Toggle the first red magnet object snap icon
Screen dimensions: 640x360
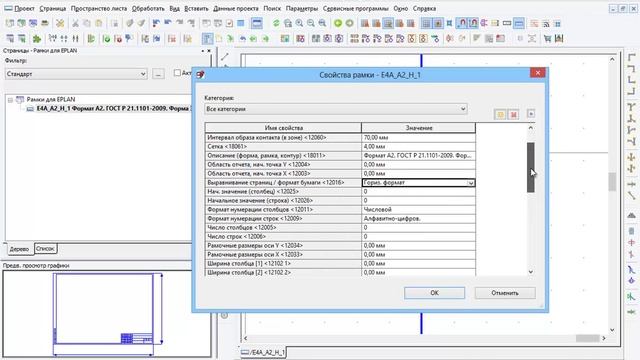(462, 24)
